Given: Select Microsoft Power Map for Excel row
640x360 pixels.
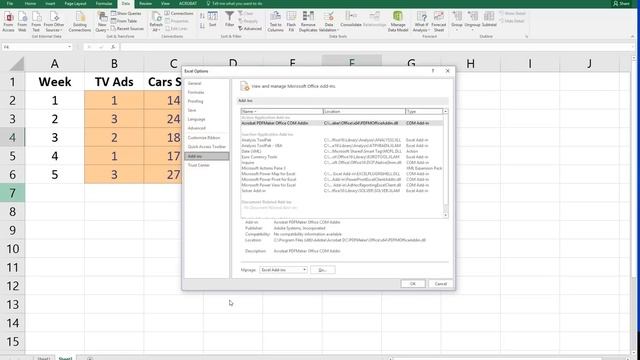Looking at the screenshot, I should coord(342,174).
